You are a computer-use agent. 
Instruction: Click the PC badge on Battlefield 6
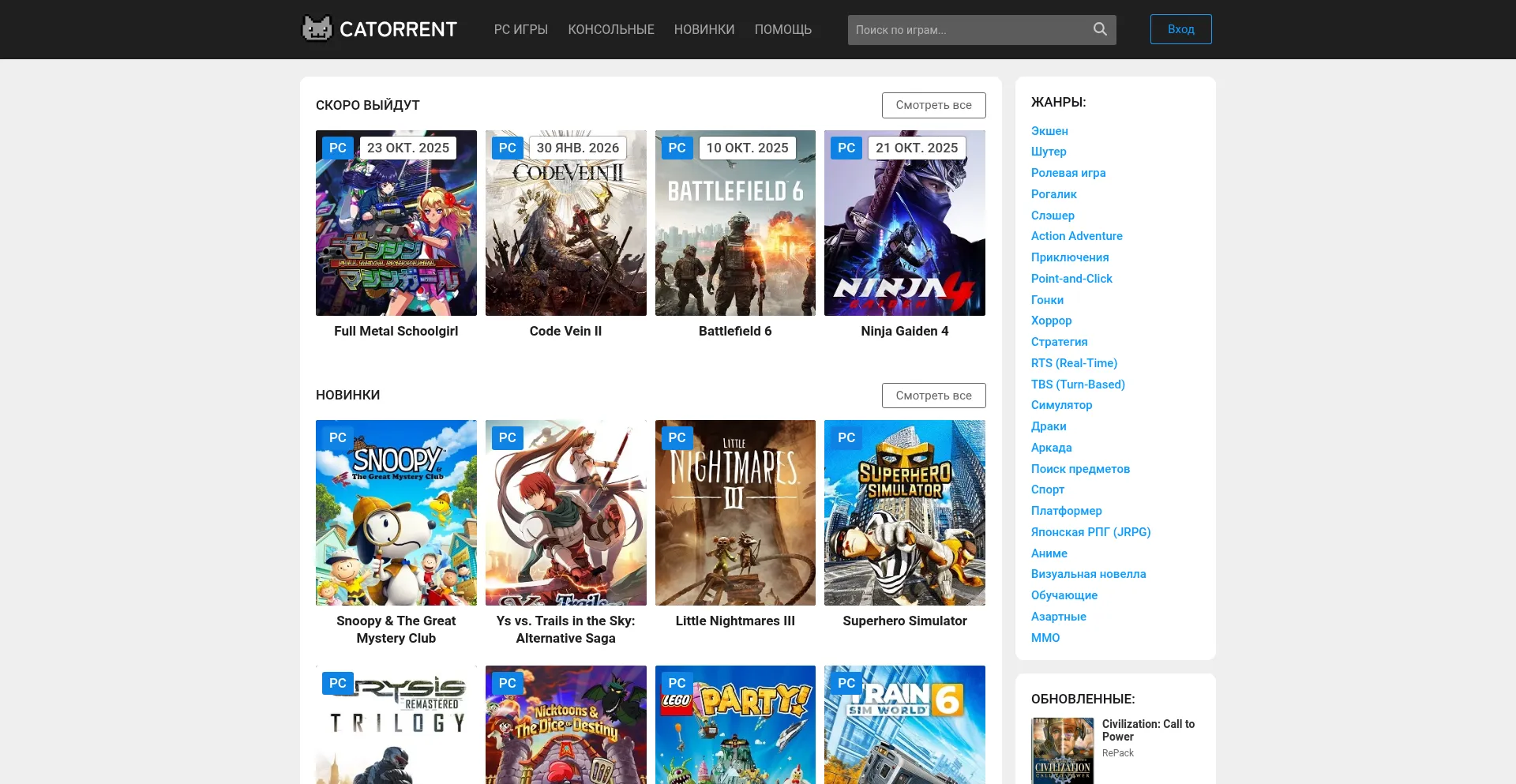click(677, 148)
